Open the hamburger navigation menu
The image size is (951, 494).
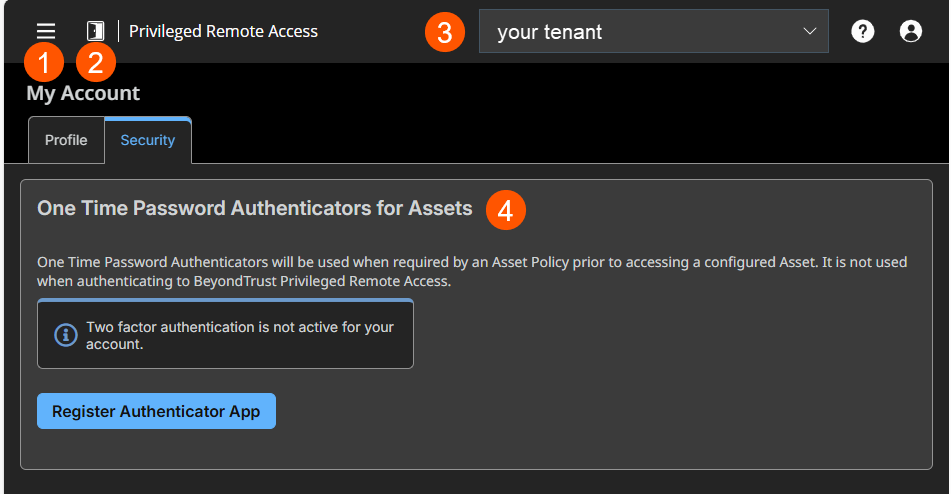[x=45, y=31]
